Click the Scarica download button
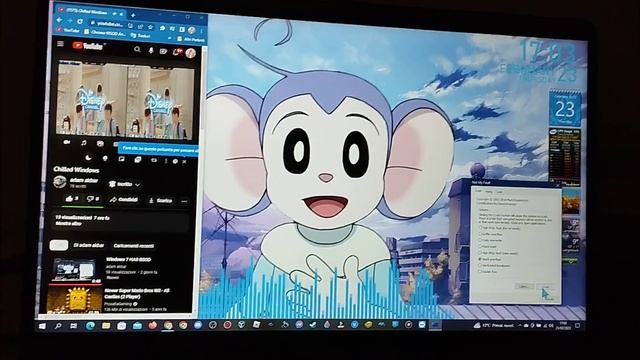Screen dimensions: 640x360 coord(160,200)
